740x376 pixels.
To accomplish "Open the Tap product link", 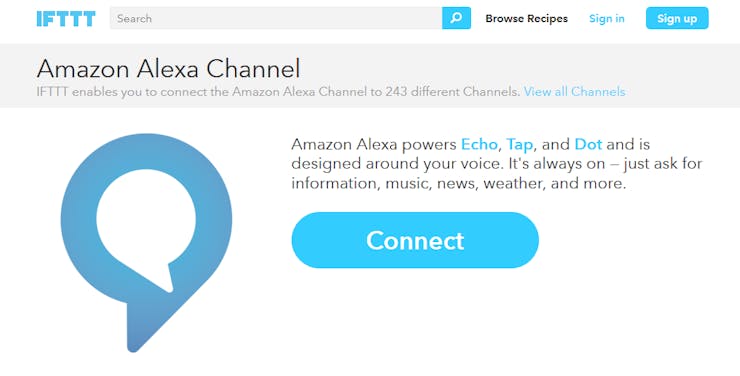I will click(520, 144).
